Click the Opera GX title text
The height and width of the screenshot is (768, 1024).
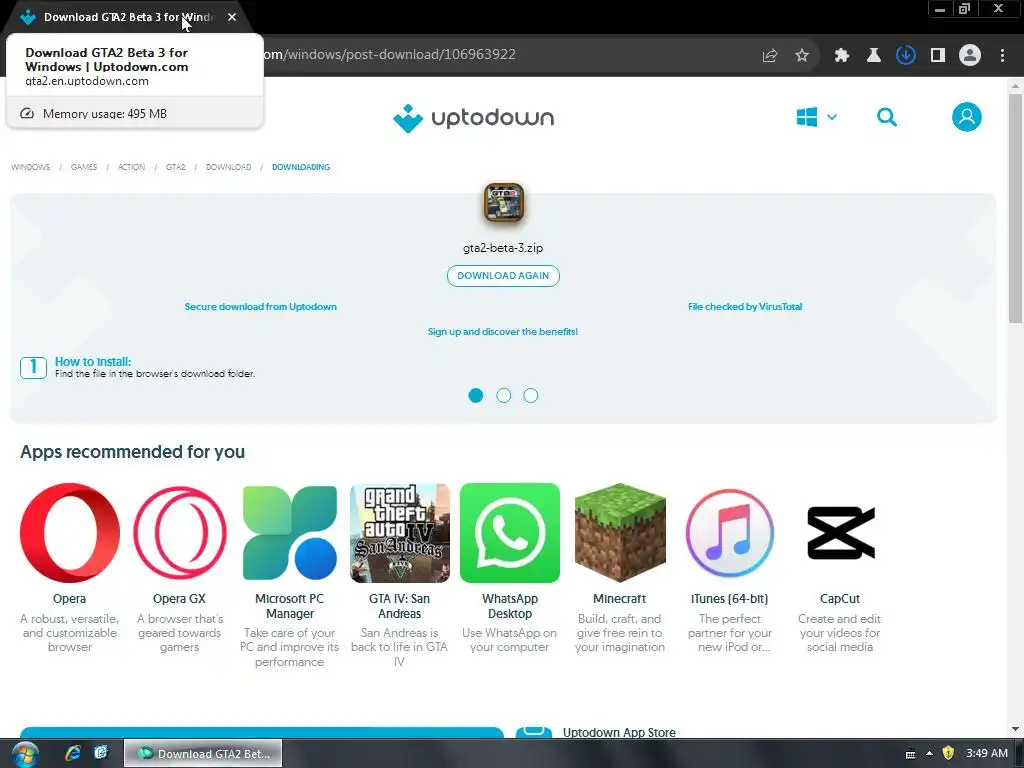179,599
